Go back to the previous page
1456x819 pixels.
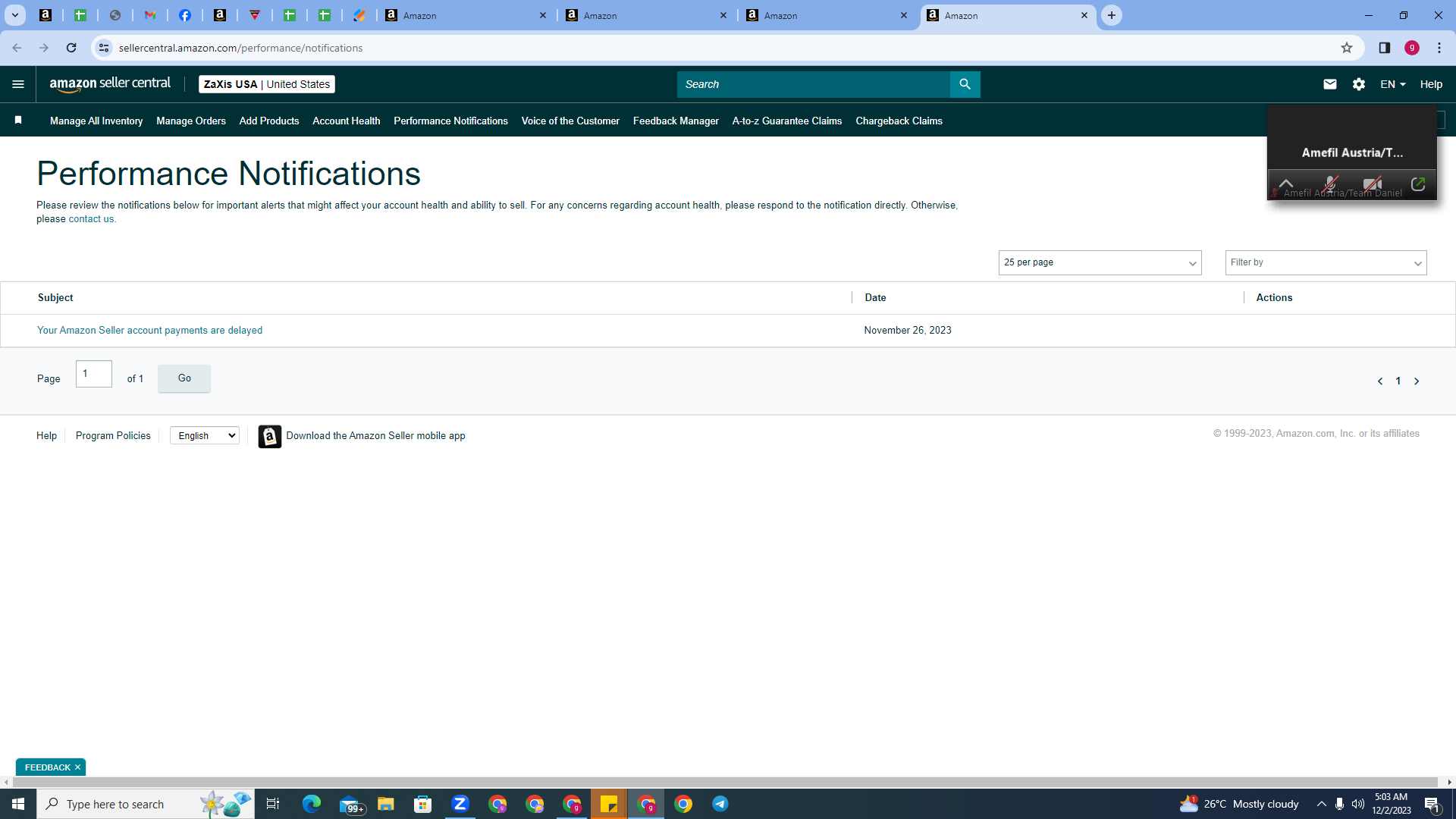(x=17, y=48)
